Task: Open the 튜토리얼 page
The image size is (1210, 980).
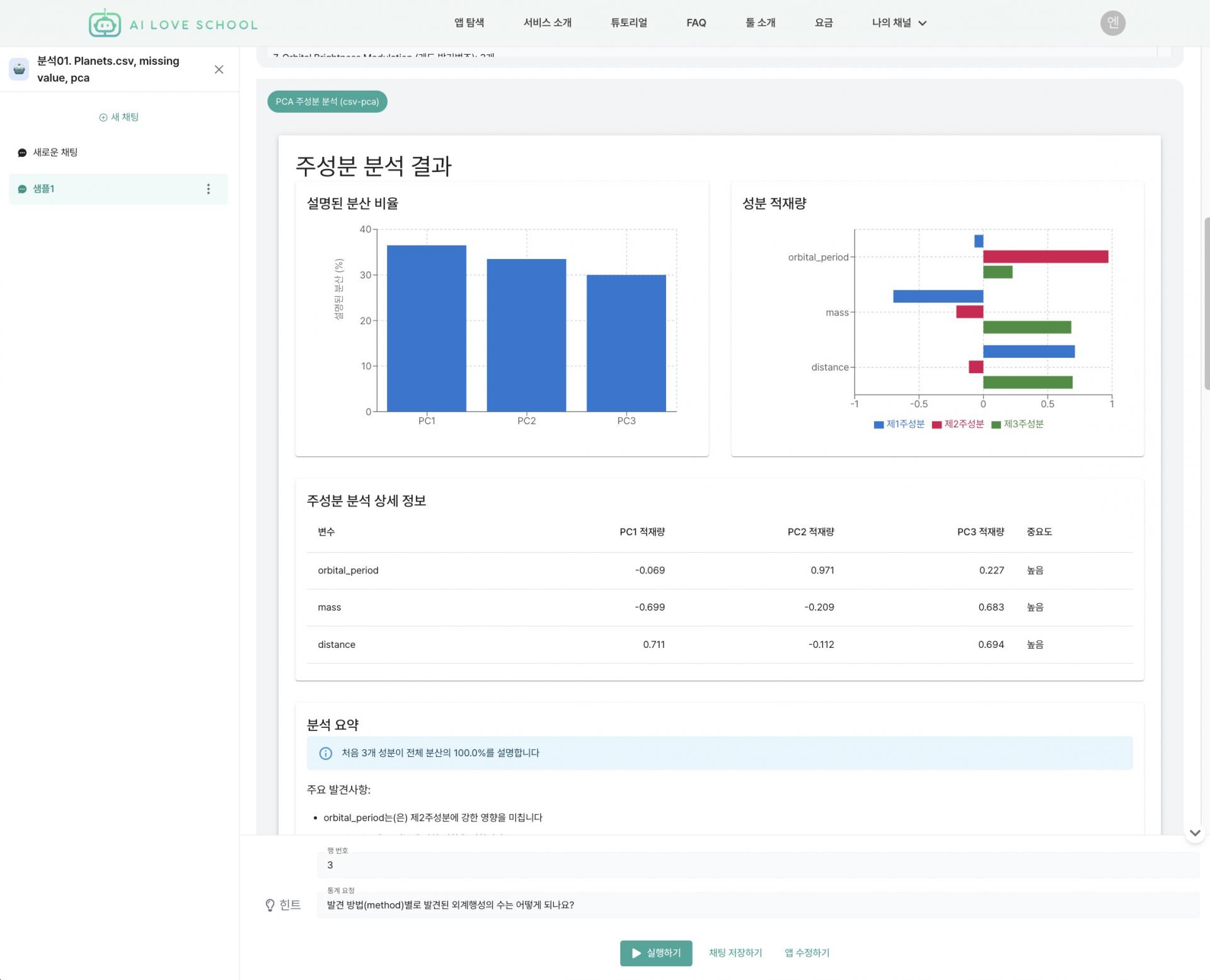Action: [x=628, y=23]
